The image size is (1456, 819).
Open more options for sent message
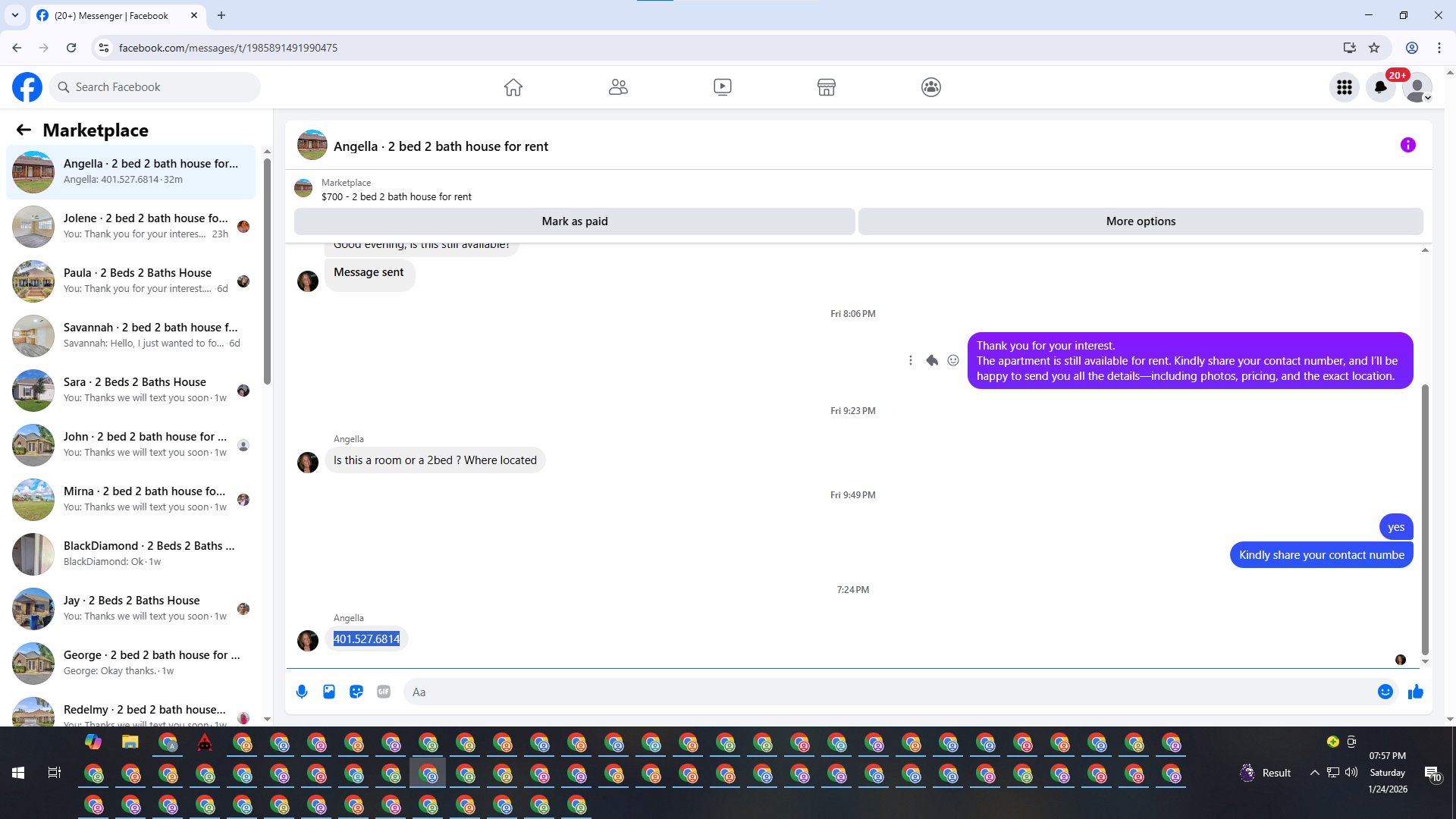tap(911, 361)
